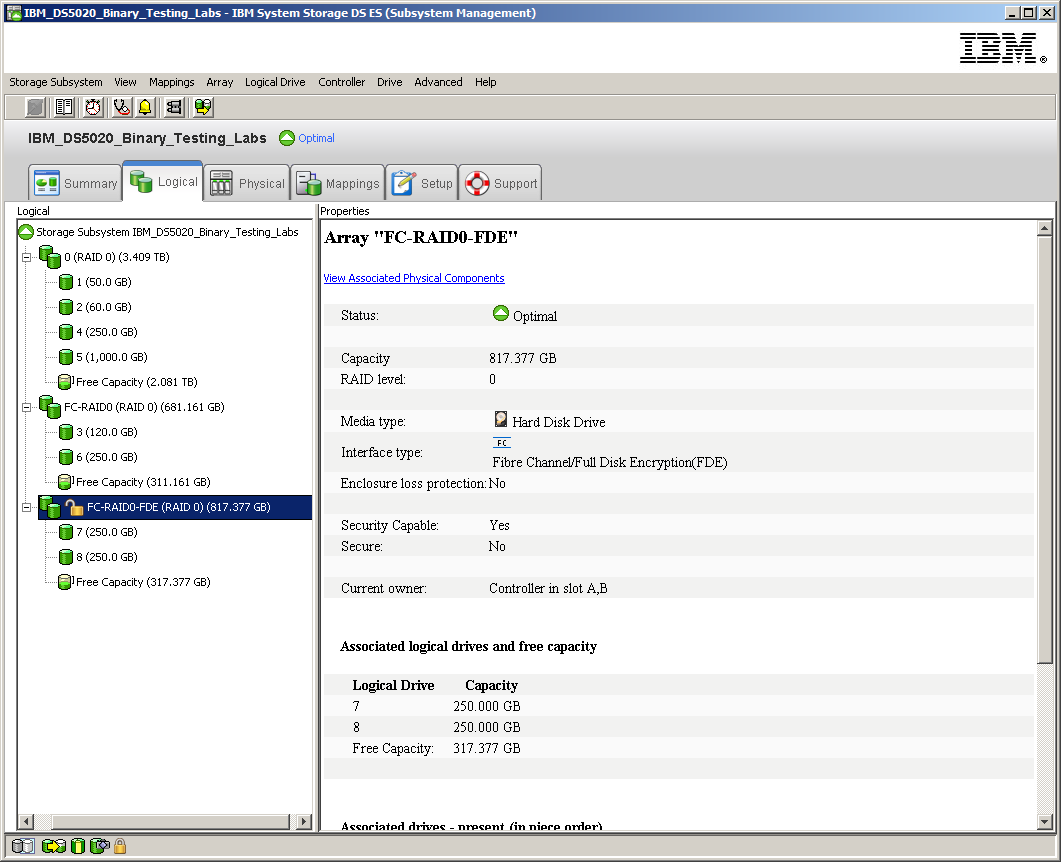The width and height of the screenshot is (1061, 862).
Task: Switch to the Support tab
Action: pos(500,183)
